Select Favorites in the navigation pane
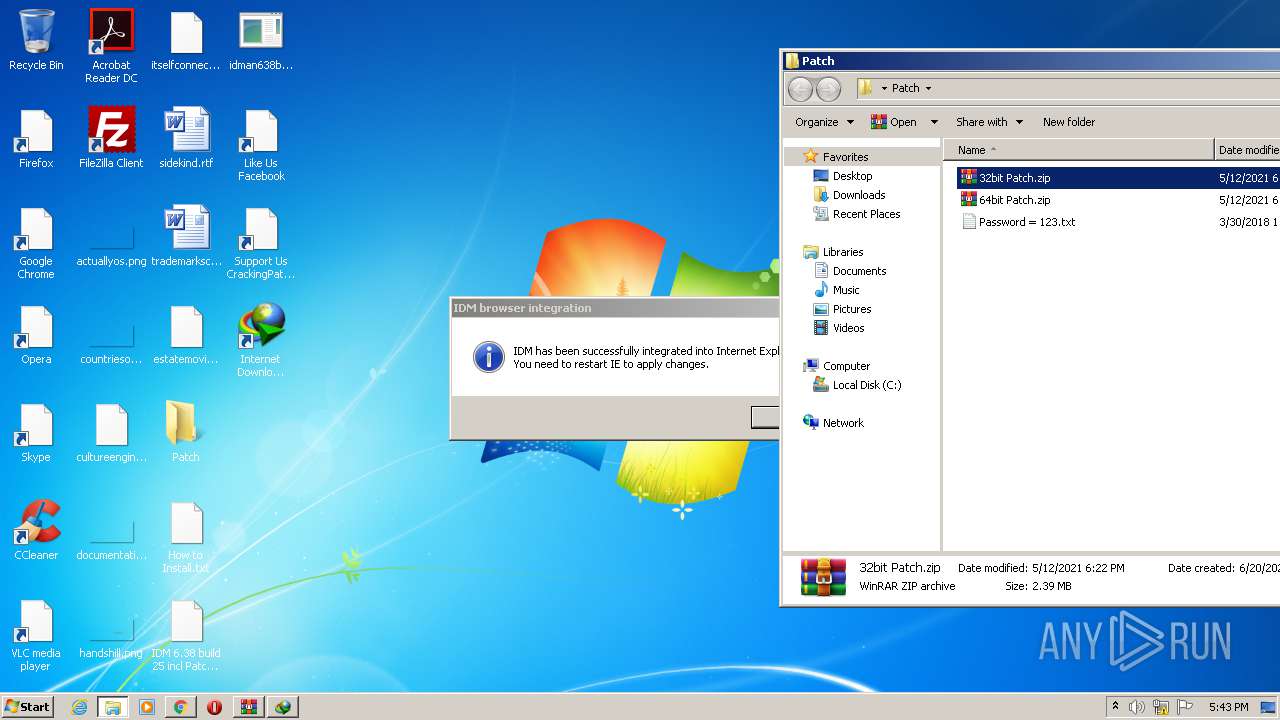1280x720 pixels. (x=845, y=157)
